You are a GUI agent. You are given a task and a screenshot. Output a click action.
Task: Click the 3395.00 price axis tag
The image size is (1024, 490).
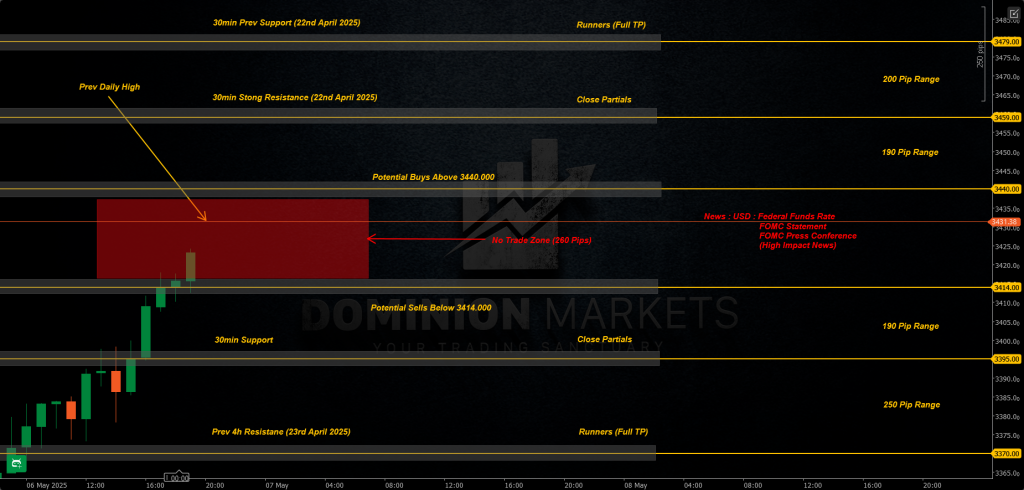1006,359
